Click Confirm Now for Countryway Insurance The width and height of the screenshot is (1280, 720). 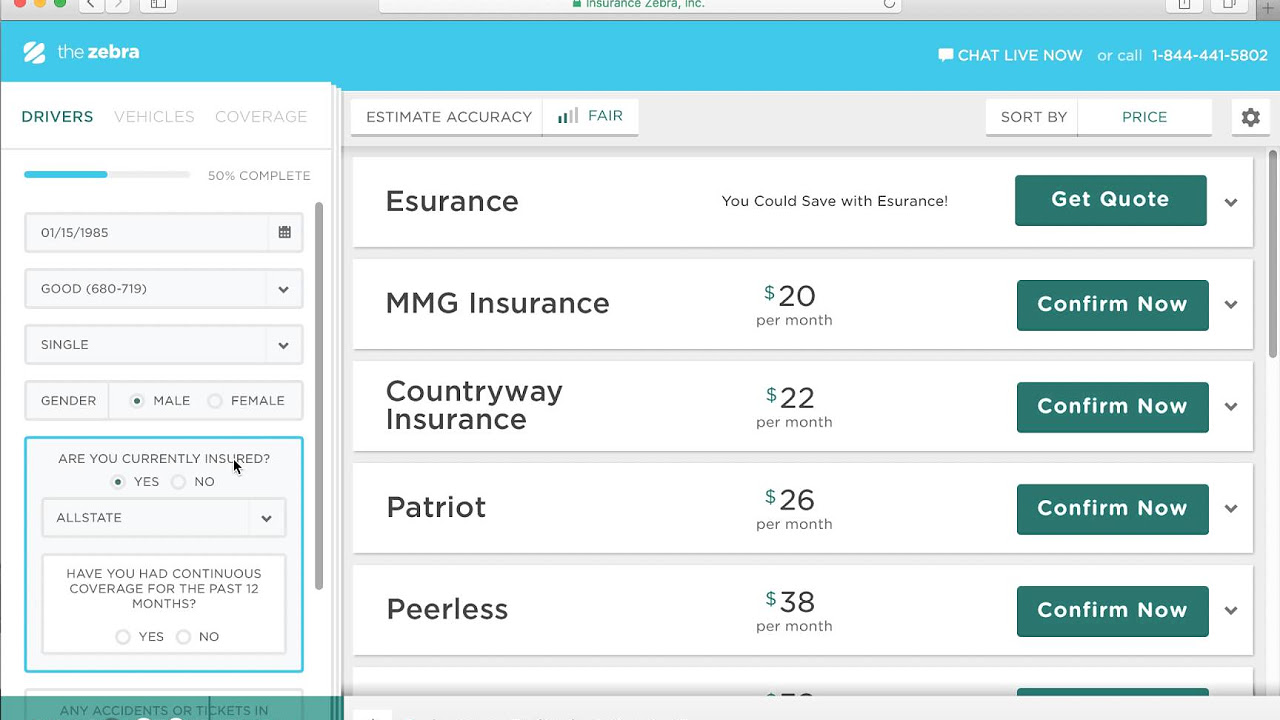pos(1112,407)
